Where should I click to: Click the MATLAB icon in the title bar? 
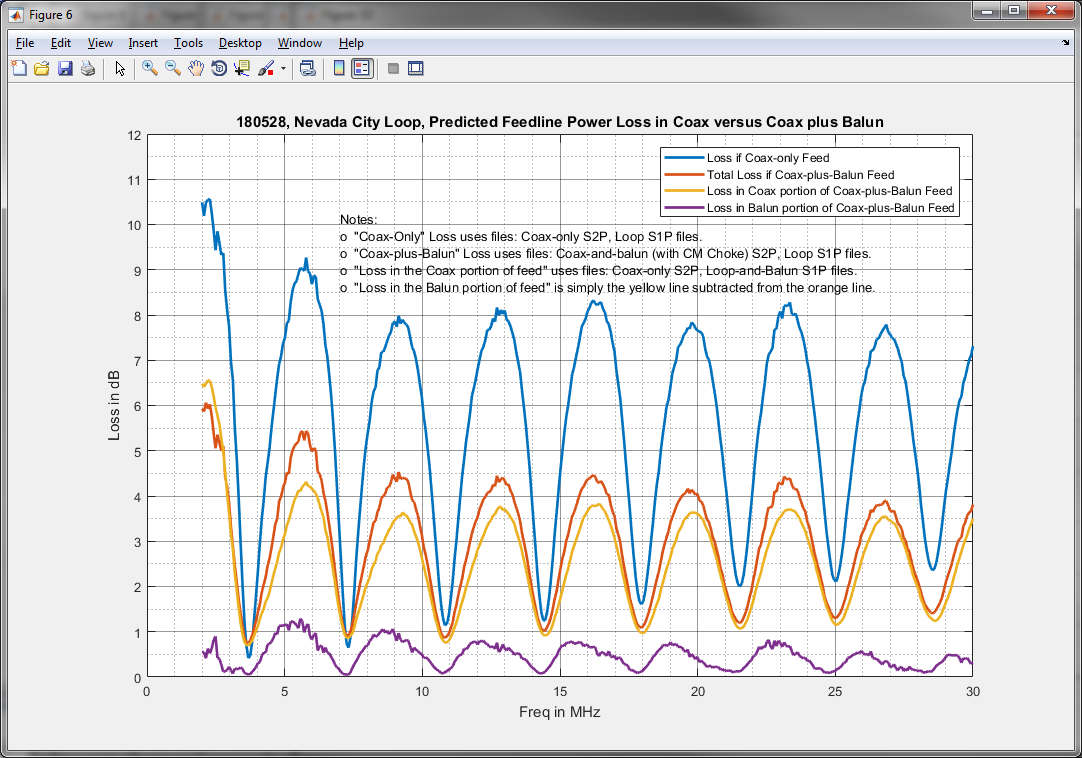(x=16, y=14)
